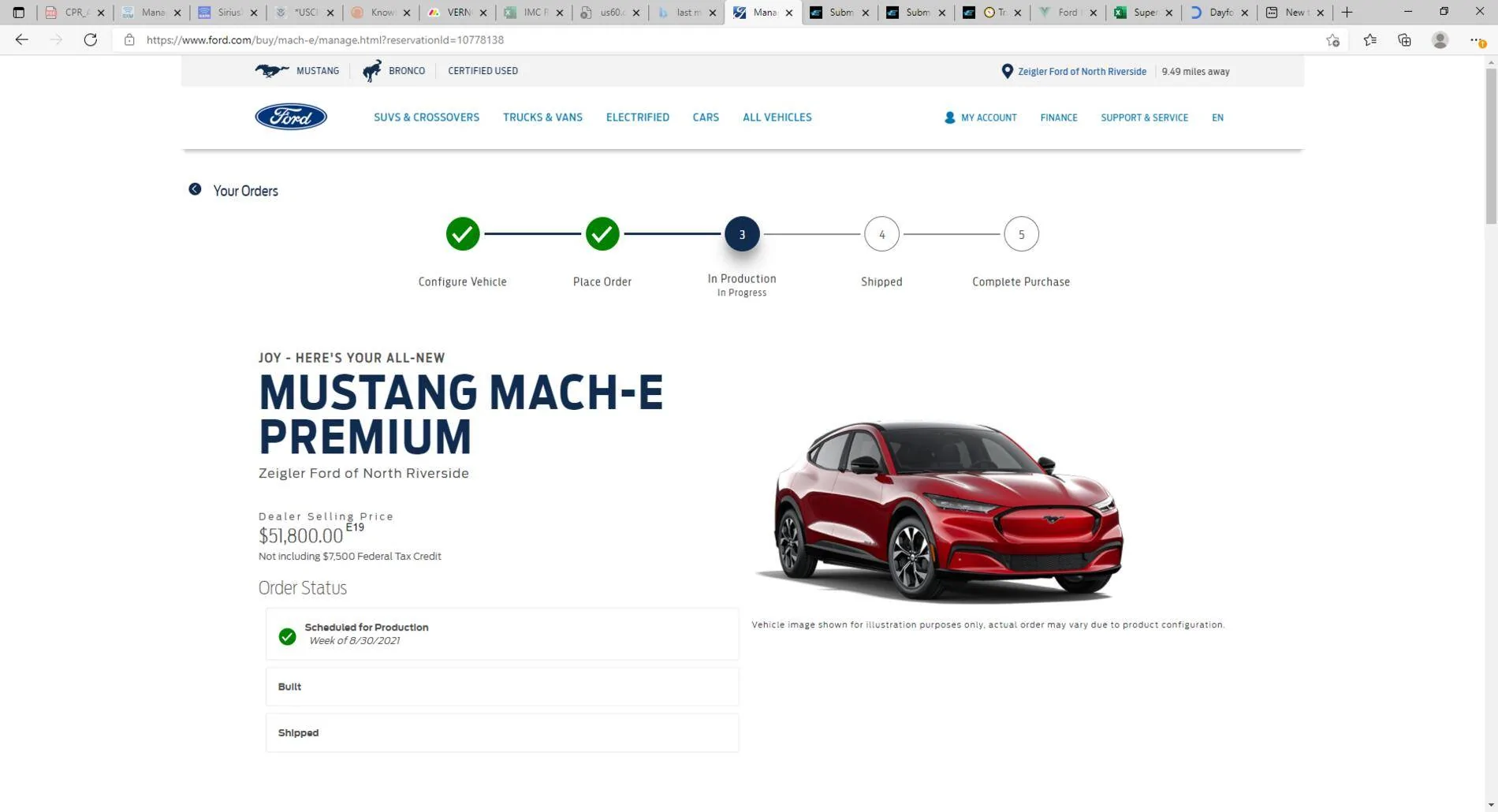The image size is (1498, 812).
Task: Click the 9.49 miles away text
Action: click(1195, 72)
